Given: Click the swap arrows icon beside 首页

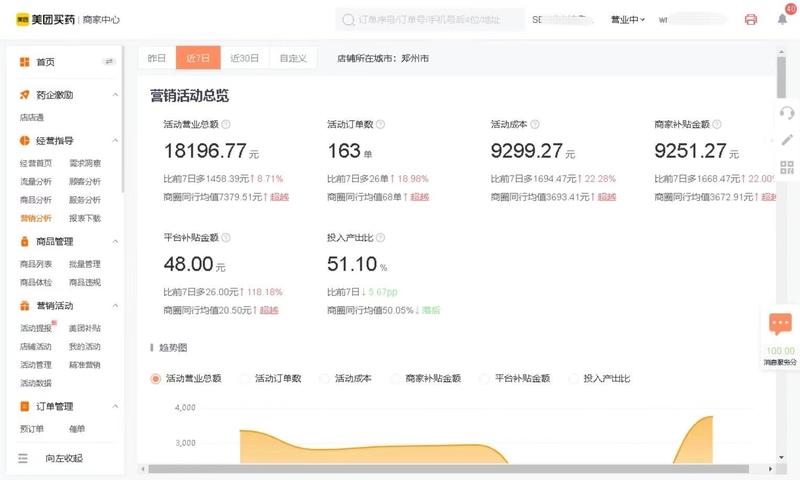Looking at the screenshot, I should pos(109,62).
